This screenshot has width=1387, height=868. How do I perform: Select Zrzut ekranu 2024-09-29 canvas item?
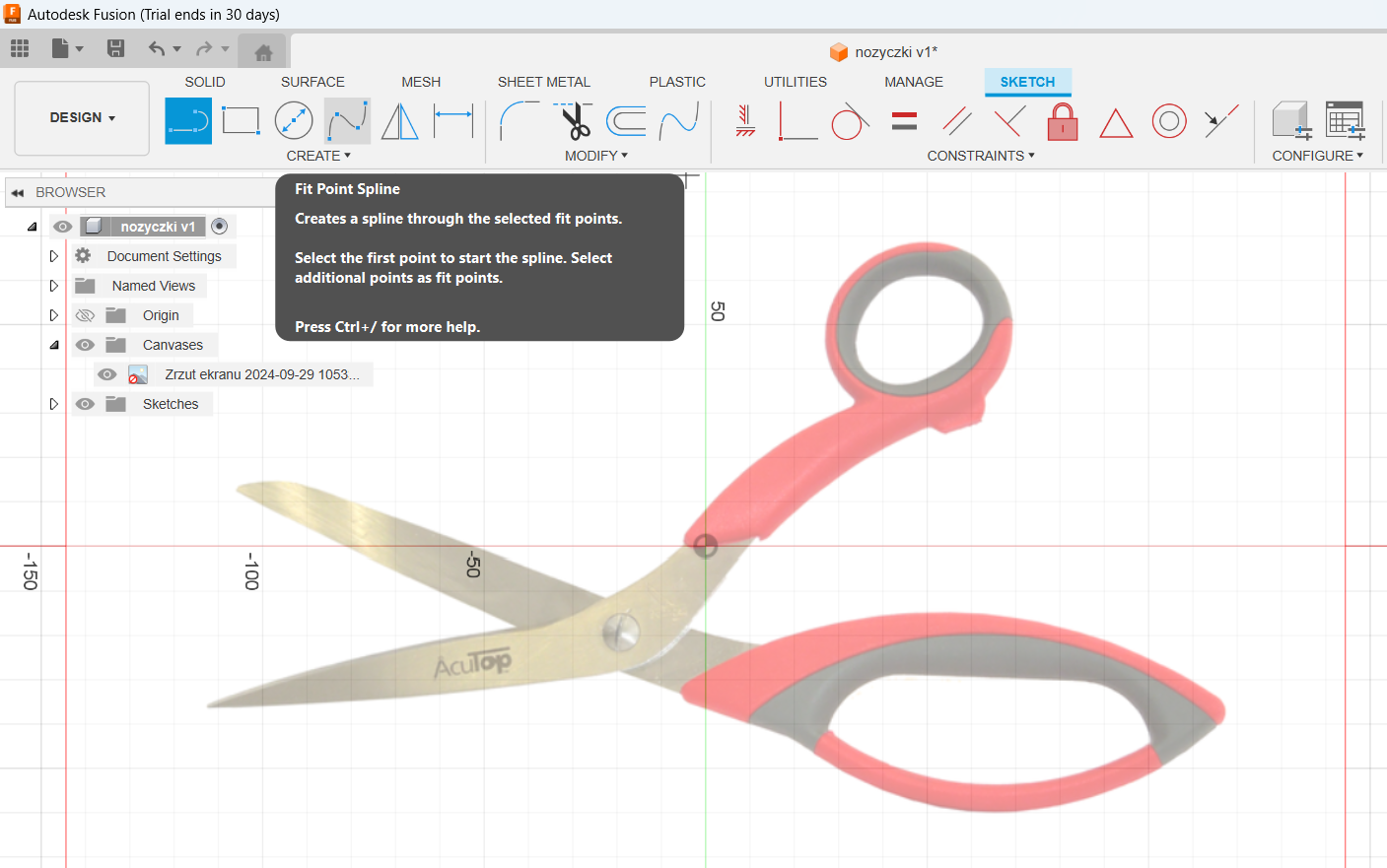pyautogui.click(x=262, y=374)
